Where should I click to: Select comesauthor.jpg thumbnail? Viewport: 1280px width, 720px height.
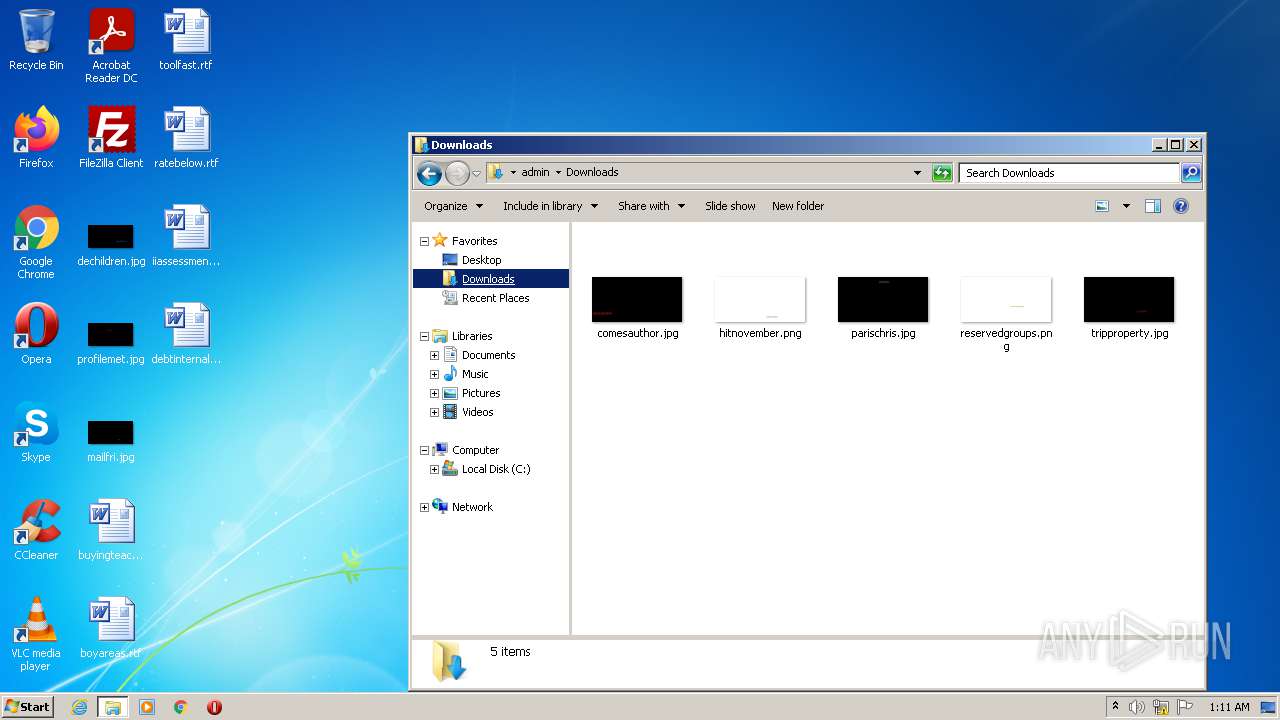pos(637,309)
